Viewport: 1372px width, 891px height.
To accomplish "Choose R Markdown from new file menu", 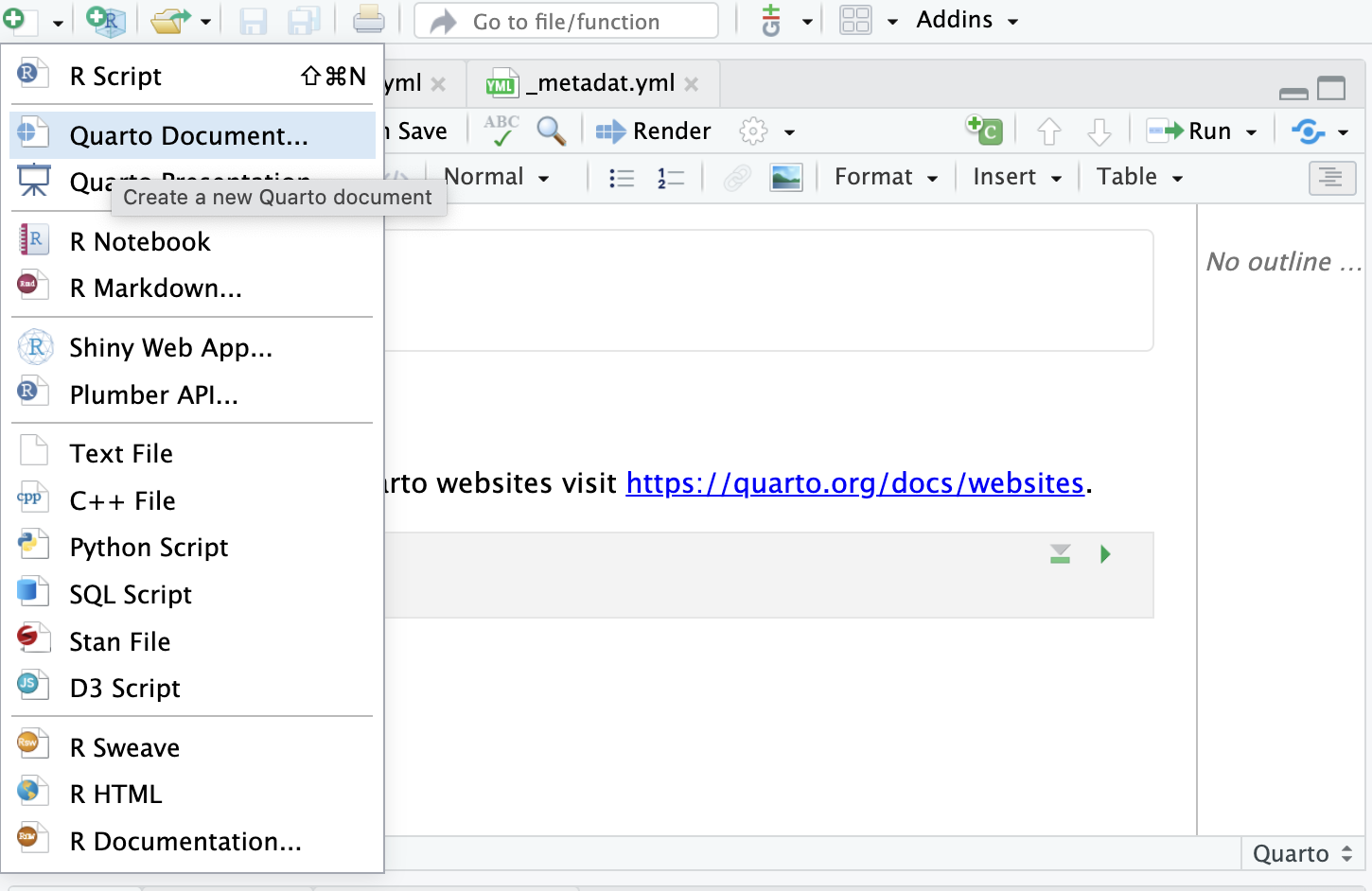I will [155, 288].
